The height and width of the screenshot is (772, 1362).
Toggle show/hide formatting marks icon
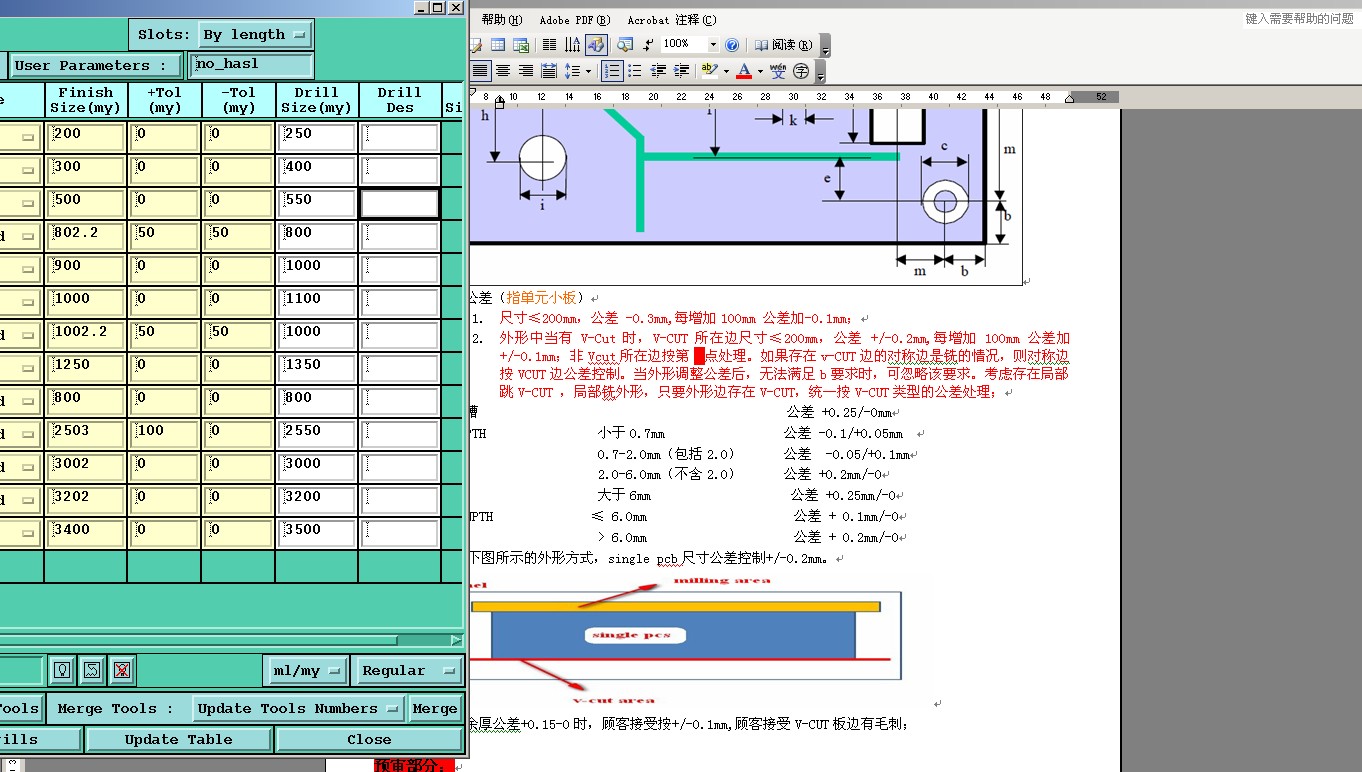(649, 44)
